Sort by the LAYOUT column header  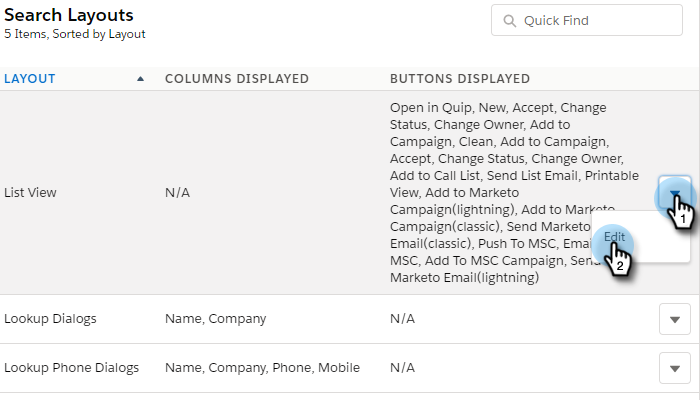[x=30, y=79]
